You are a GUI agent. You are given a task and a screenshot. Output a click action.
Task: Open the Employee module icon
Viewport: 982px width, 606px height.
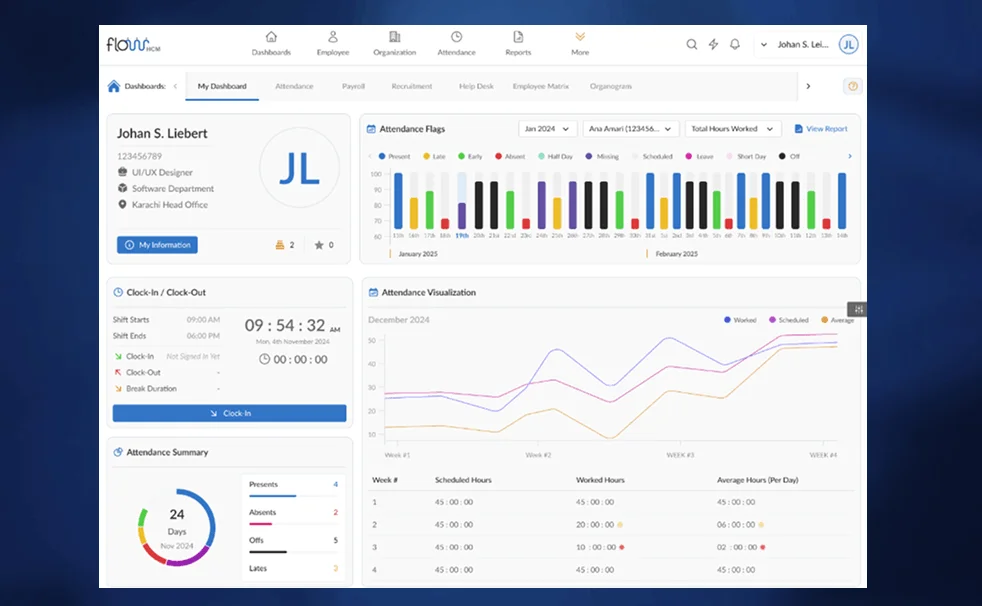click(333, 38)
